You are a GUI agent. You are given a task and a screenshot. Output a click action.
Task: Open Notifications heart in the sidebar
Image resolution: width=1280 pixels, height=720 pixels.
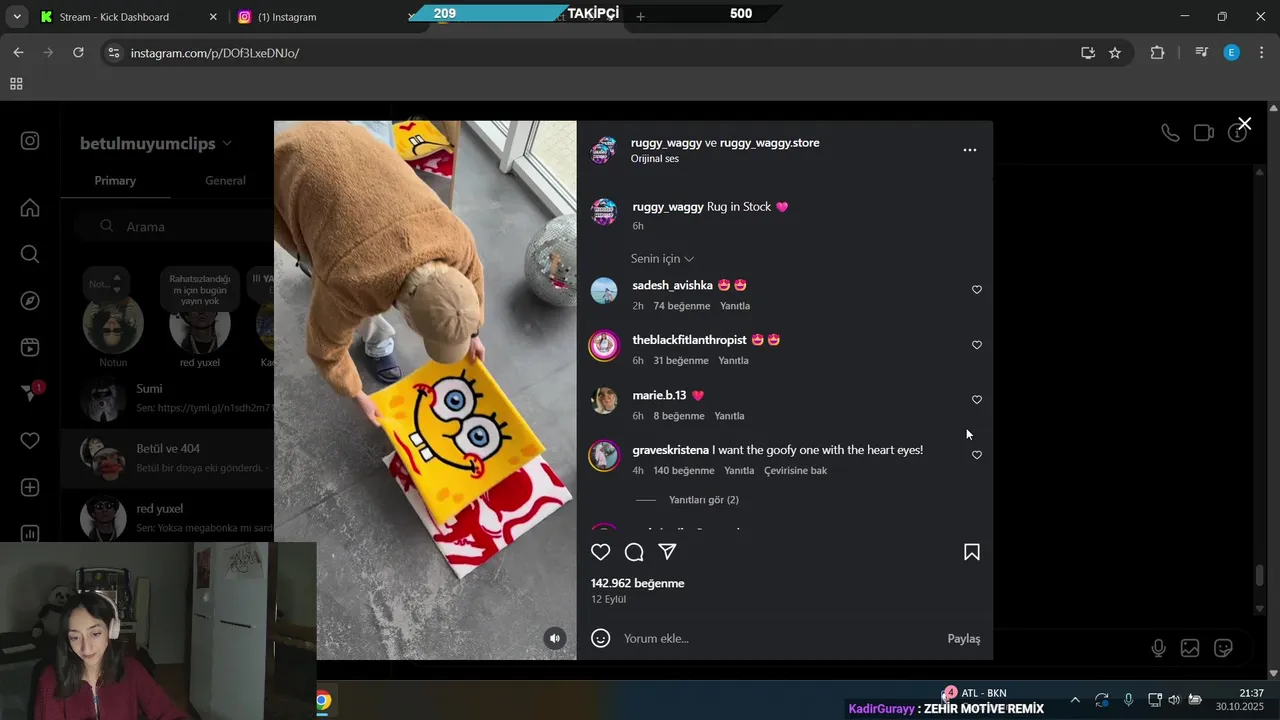[x=30, y=441]
